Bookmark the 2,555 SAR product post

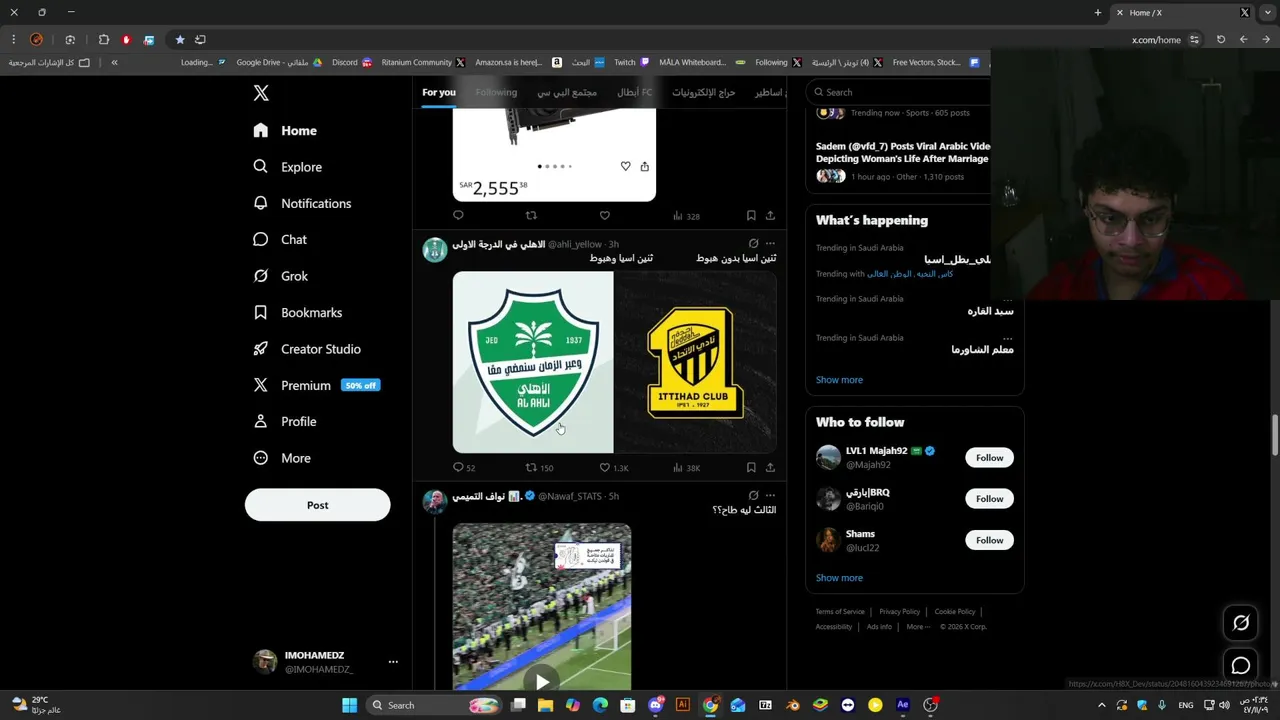coord(751,215)
